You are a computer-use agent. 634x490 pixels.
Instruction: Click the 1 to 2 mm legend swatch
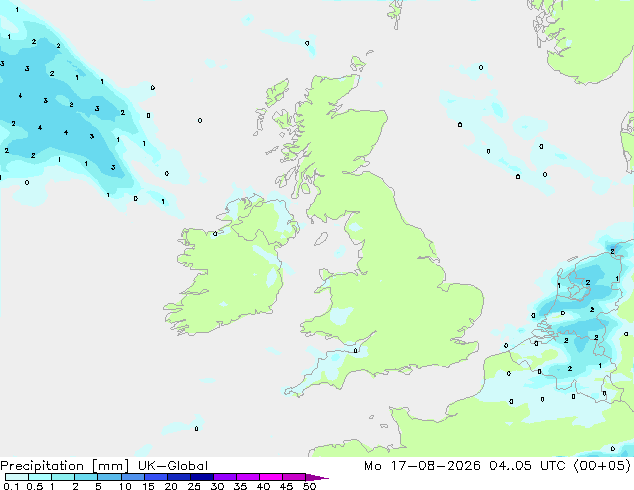(x=63, y=477)
